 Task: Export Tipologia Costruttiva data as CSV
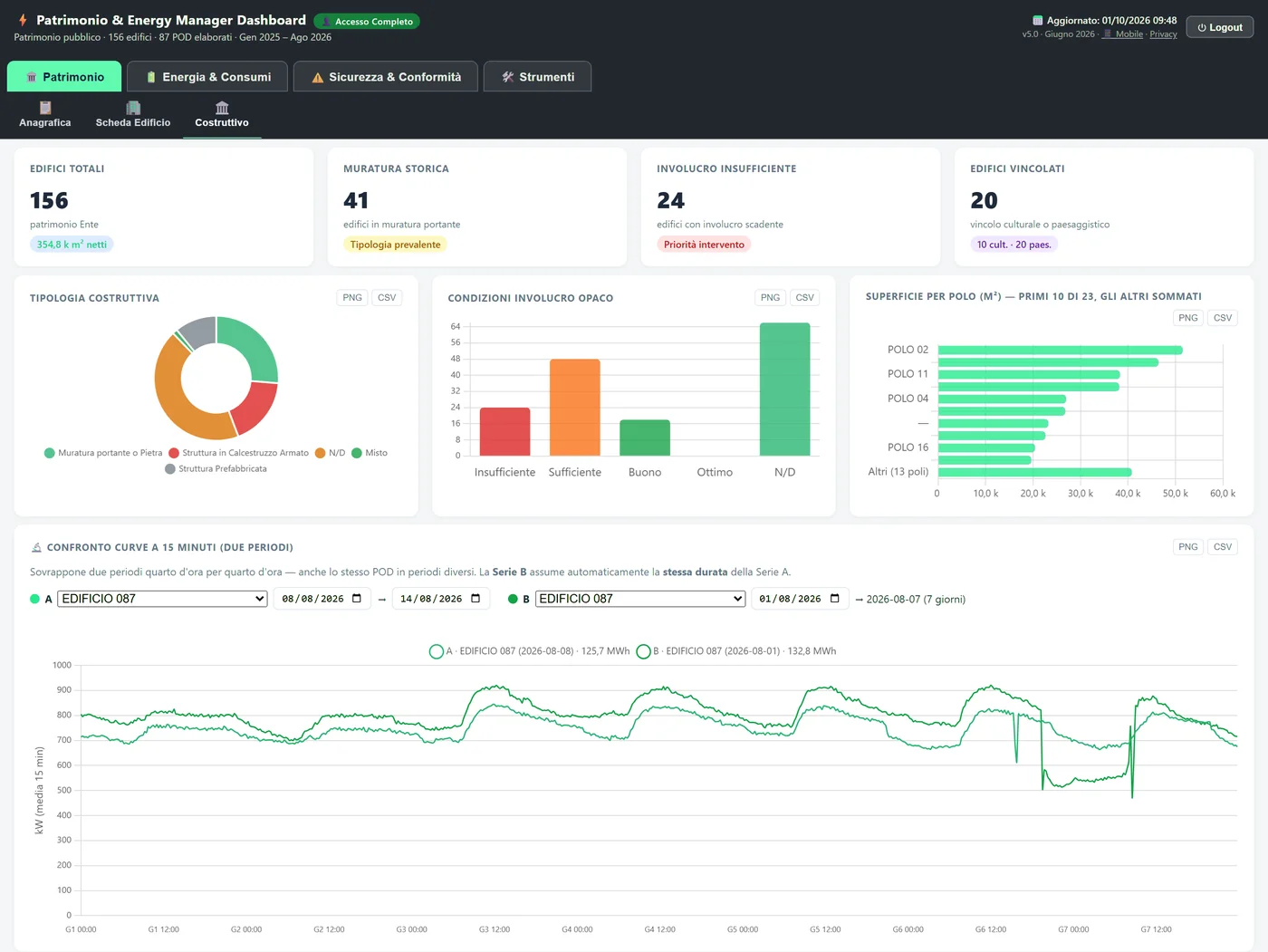click(x=387, y=298)
